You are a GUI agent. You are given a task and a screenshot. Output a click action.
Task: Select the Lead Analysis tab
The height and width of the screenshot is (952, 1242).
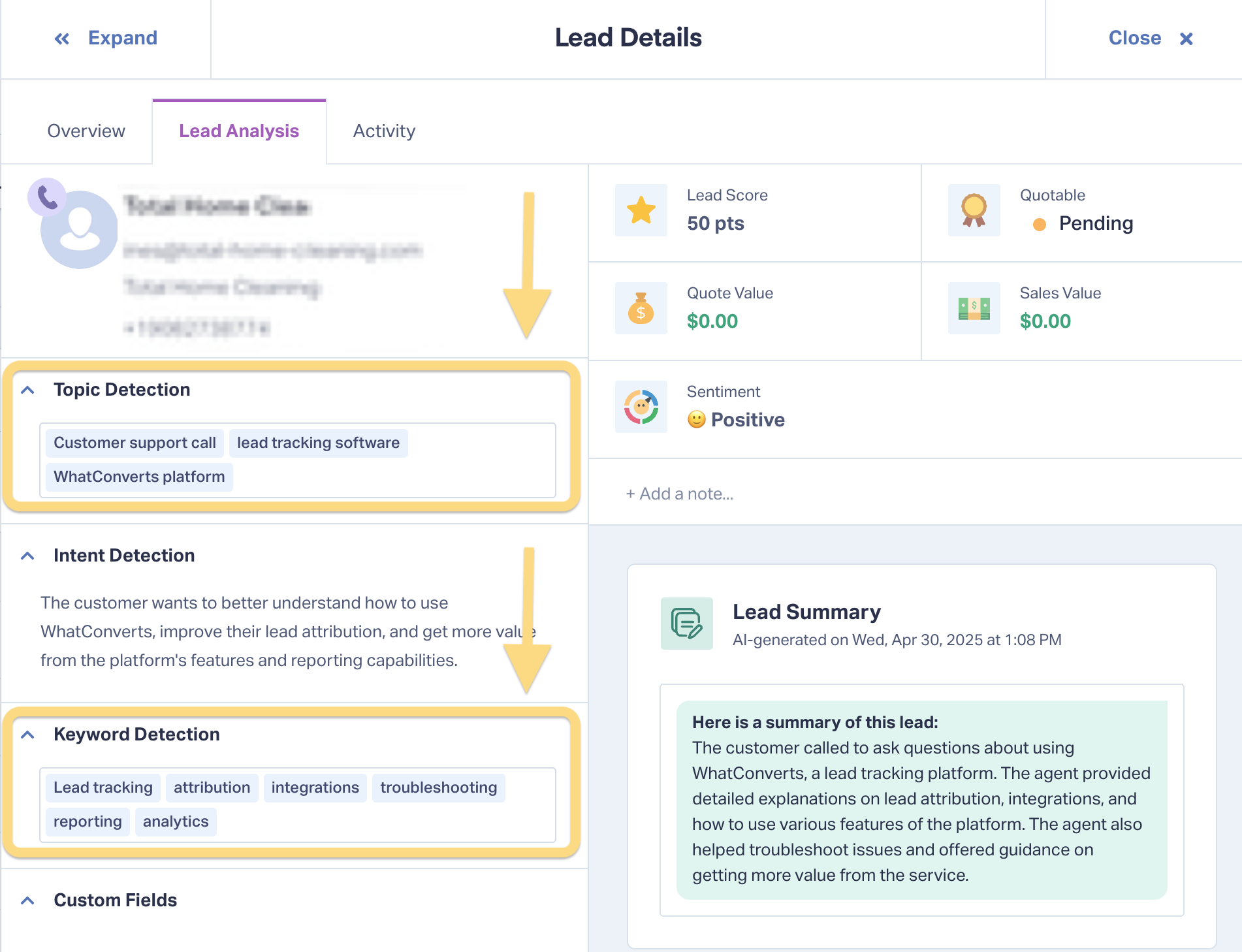coord(239,131)
